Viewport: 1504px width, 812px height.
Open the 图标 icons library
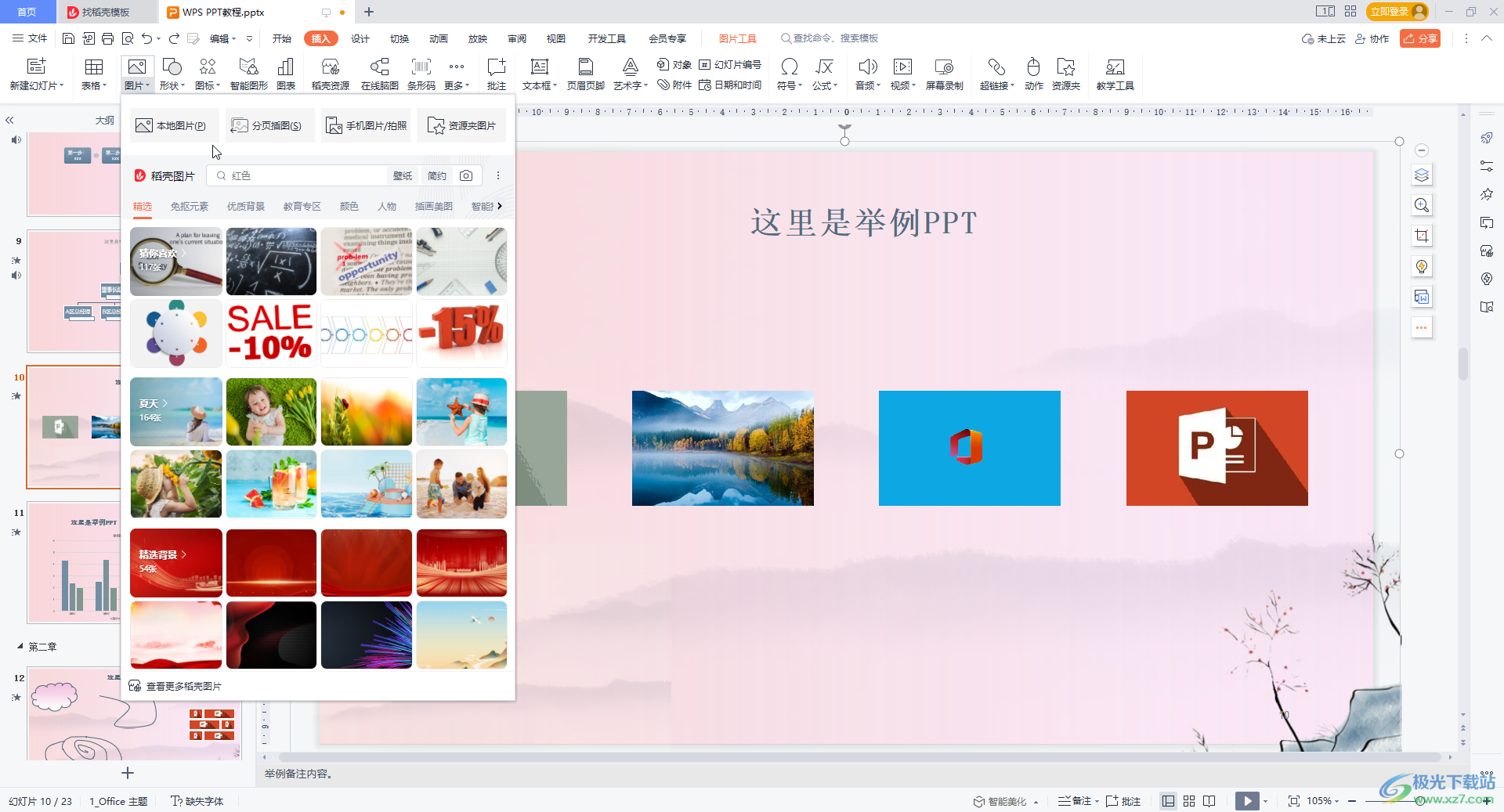tap(208, 74)
